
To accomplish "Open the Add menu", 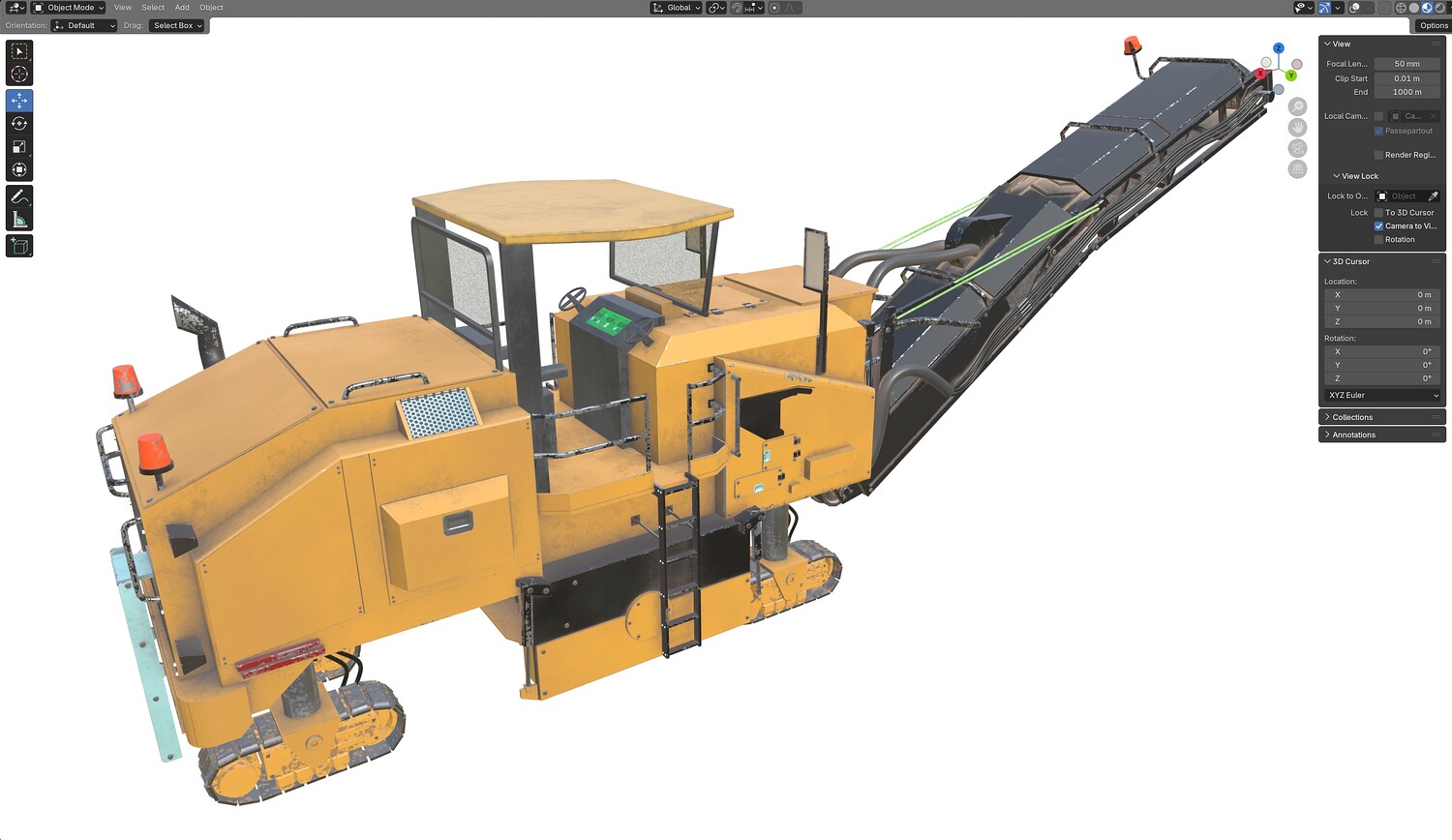I will (x=182, y=8).
